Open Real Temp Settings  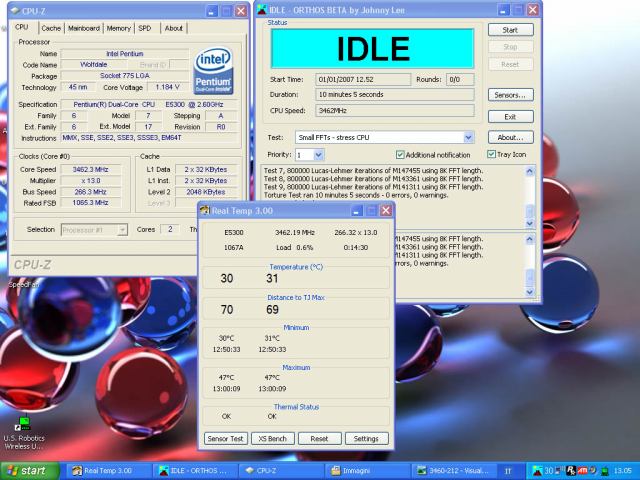coord(366,439)
